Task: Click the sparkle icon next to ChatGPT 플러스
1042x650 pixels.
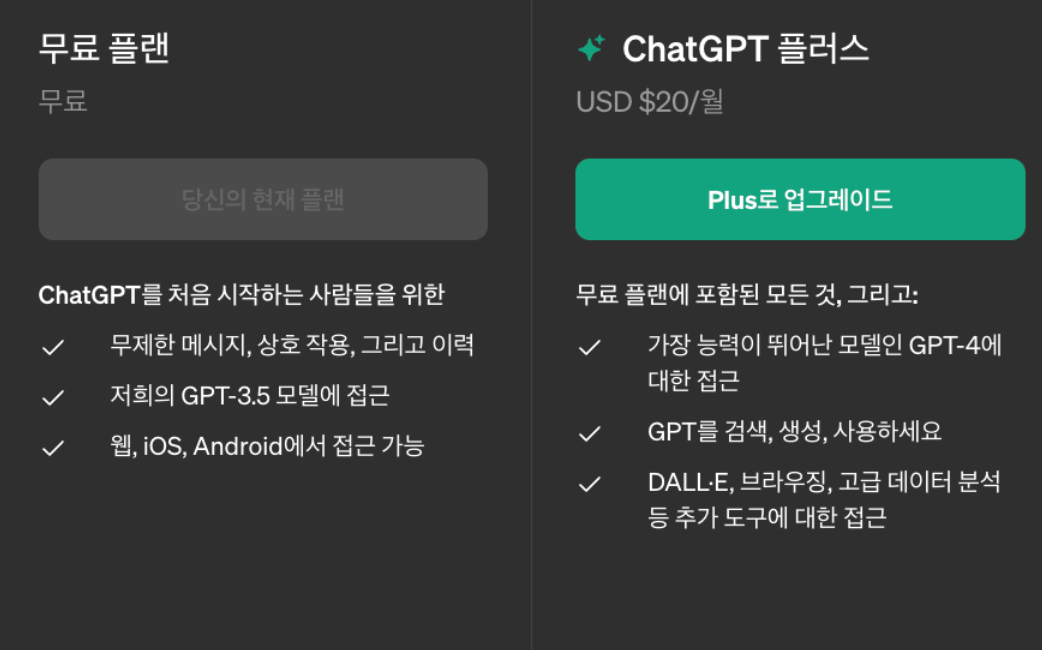Action: pyautogui.click(x=591, y=47)
